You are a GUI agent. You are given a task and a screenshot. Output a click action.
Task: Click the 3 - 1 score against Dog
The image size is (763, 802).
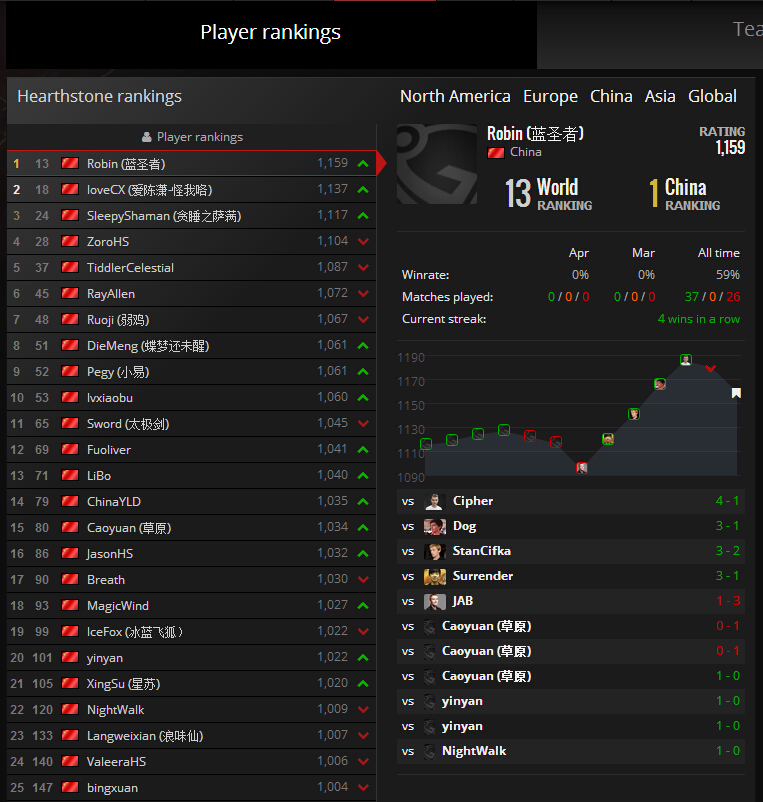[728, 526]
